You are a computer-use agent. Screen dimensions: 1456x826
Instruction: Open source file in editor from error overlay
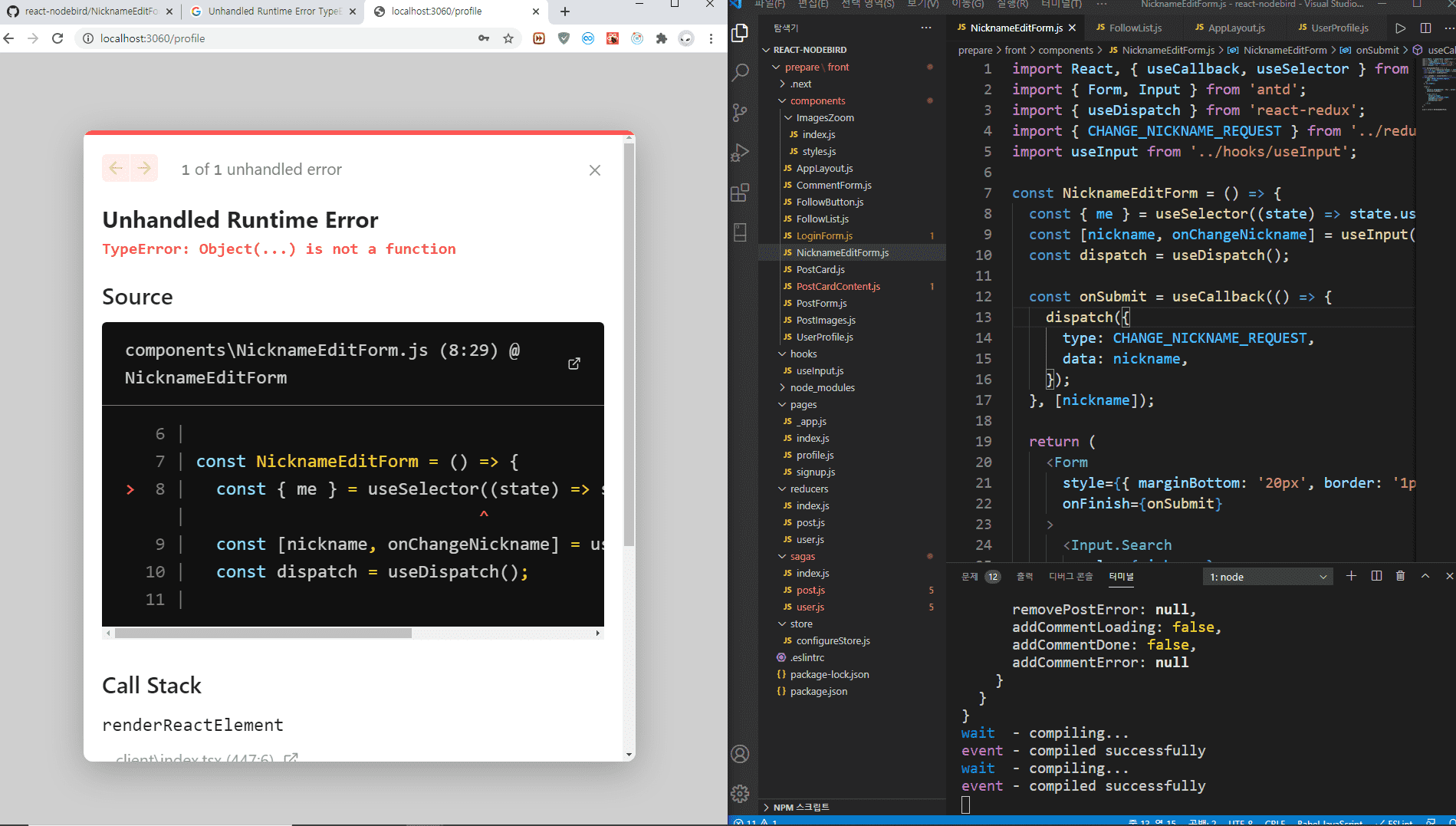click(x=574, y=364)
